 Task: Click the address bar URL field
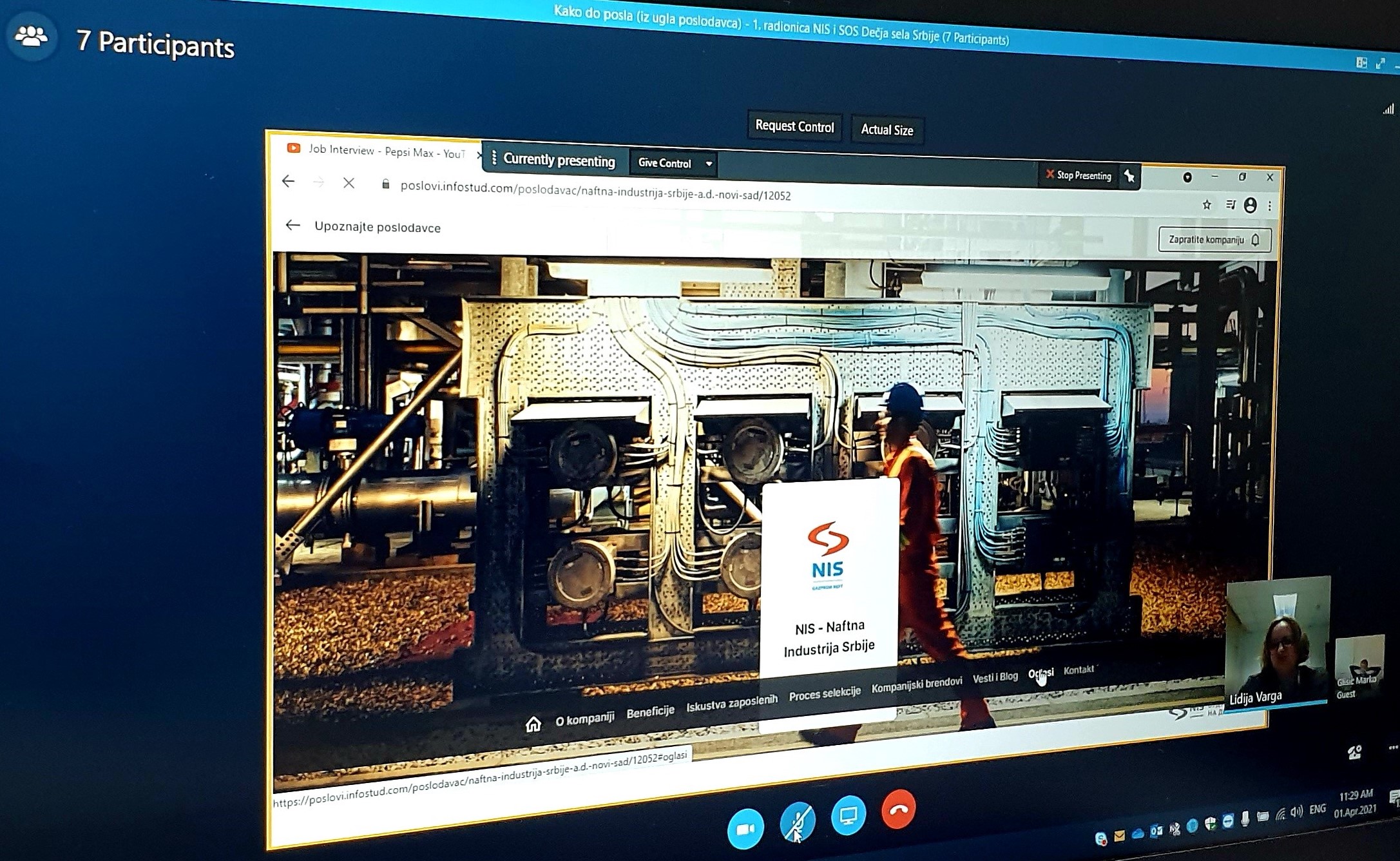coord(595,191)
